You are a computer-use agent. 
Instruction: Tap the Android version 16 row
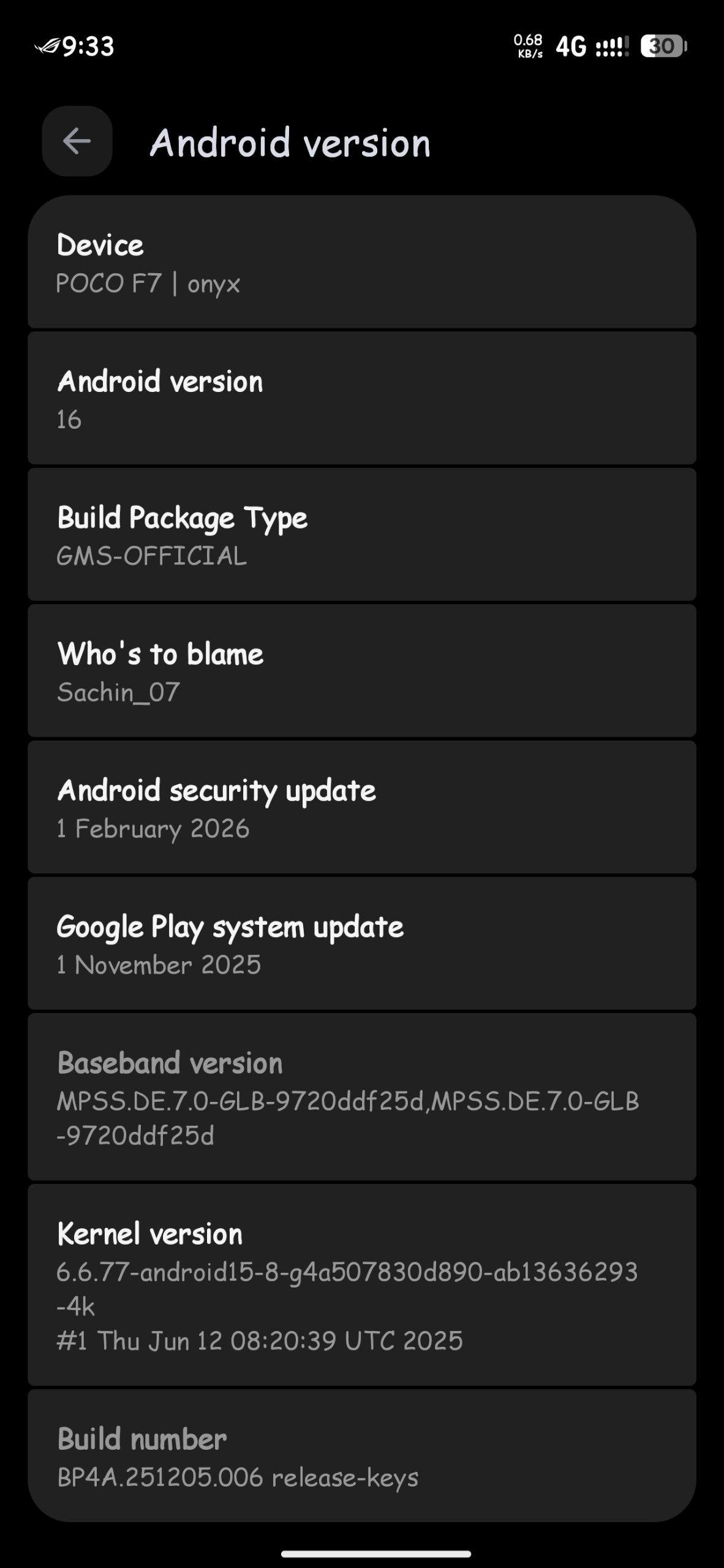pos(361,399)
